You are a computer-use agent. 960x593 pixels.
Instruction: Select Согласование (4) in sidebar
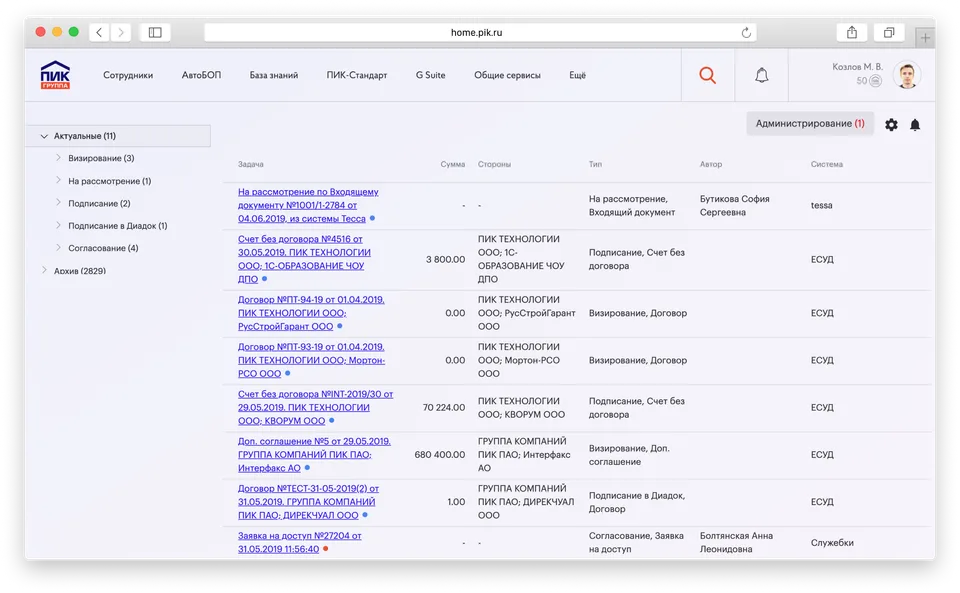pos(103,248)
